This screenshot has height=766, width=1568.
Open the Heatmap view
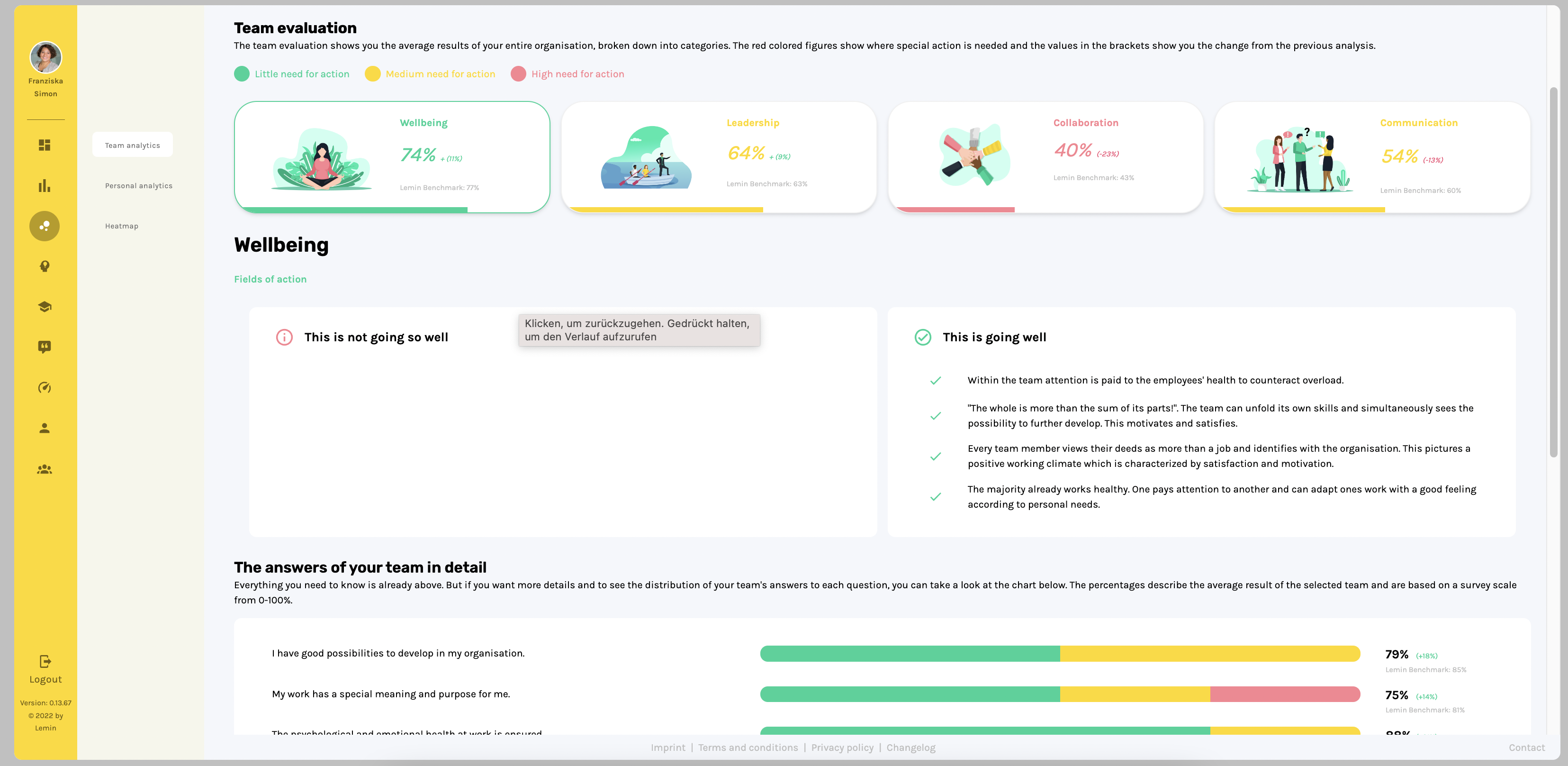click(122, 226)
